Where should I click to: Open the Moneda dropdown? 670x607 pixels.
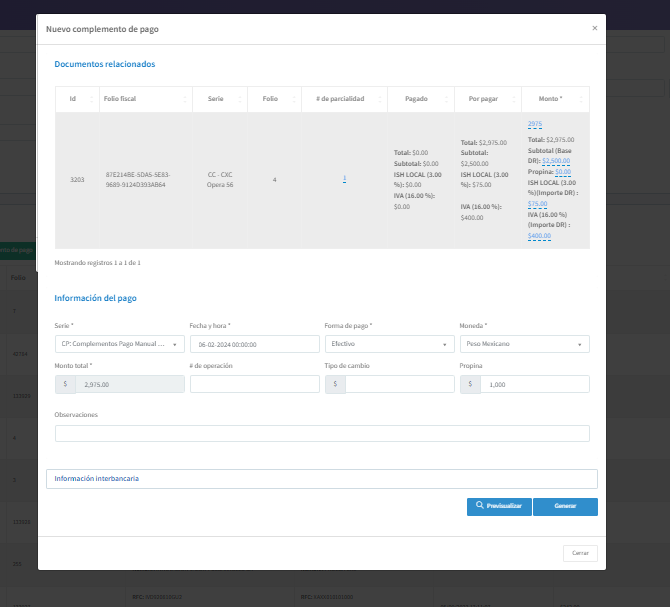click(525, 344)
